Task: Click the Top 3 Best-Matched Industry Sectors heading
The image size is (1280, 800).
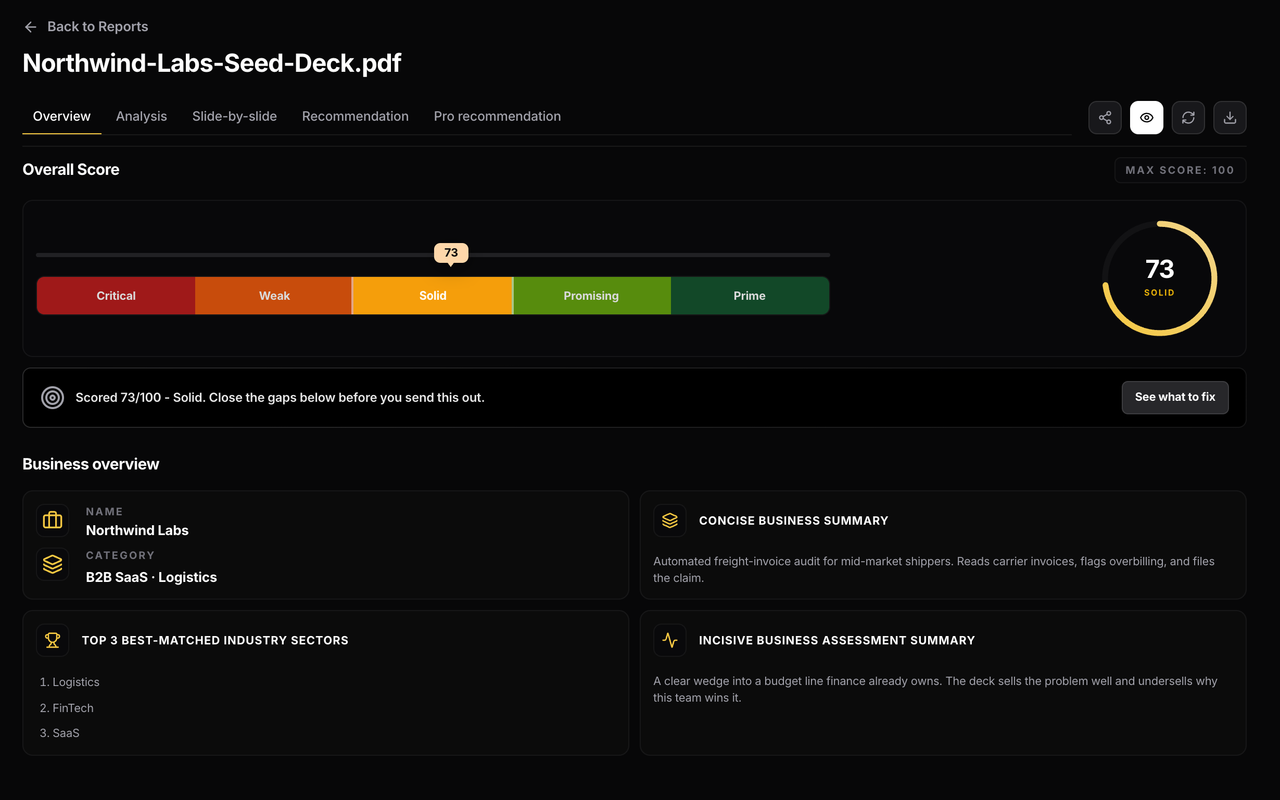Action: [x=215, y=640]
